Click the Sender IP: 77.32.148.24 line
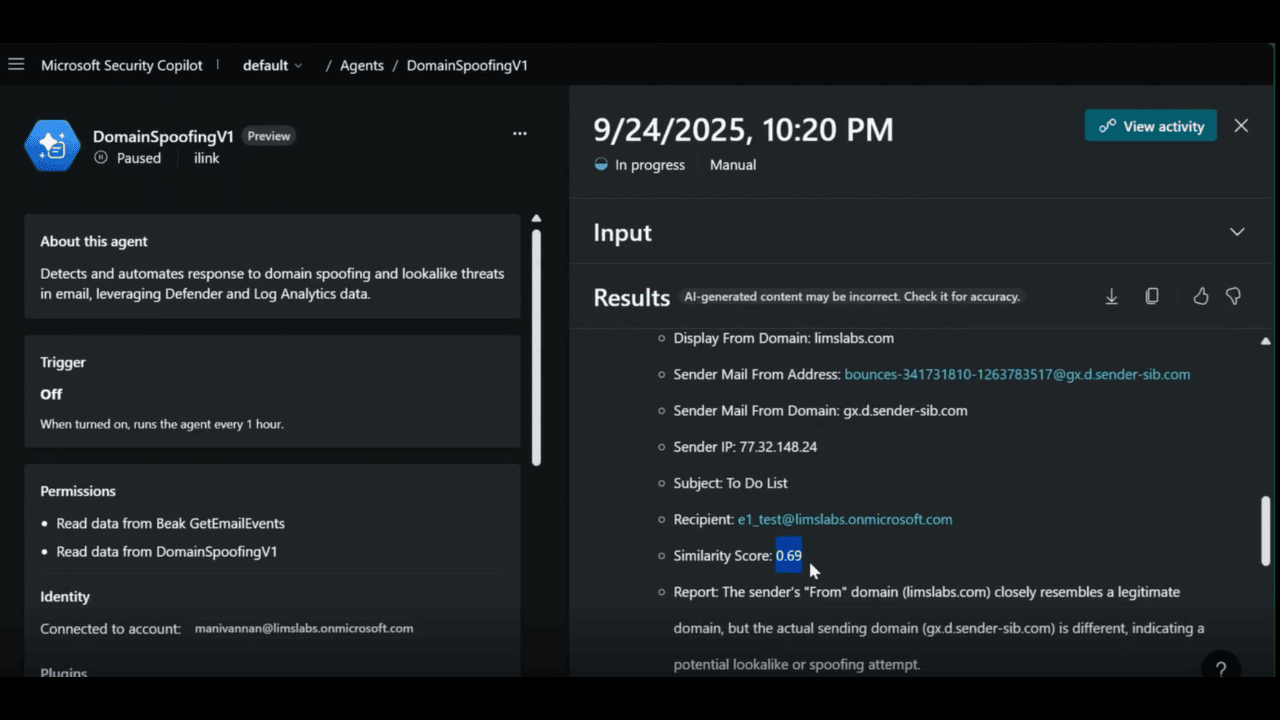The image size is (1280, 720). point(745,447)
